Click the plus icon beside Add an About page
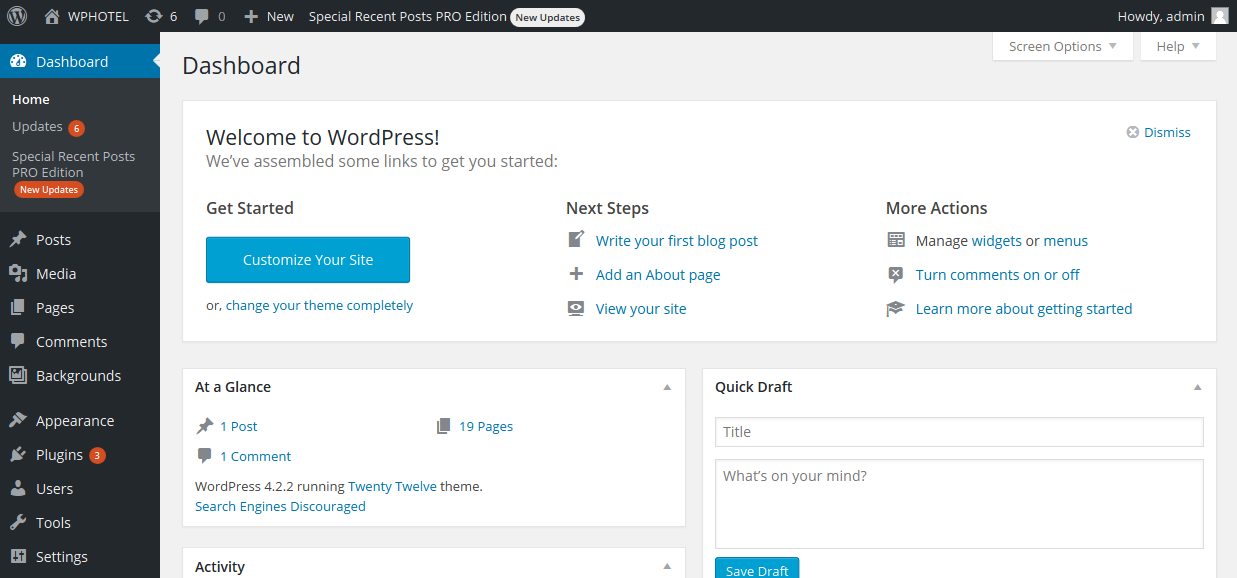1237x578 pixels. pyautogui.click(x=576, y=274)
